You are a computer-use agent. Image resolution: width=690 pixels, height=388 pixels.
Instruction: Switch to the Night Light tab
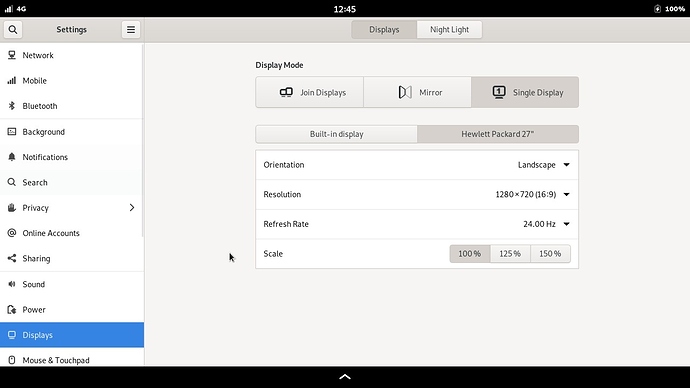(449, 29)
